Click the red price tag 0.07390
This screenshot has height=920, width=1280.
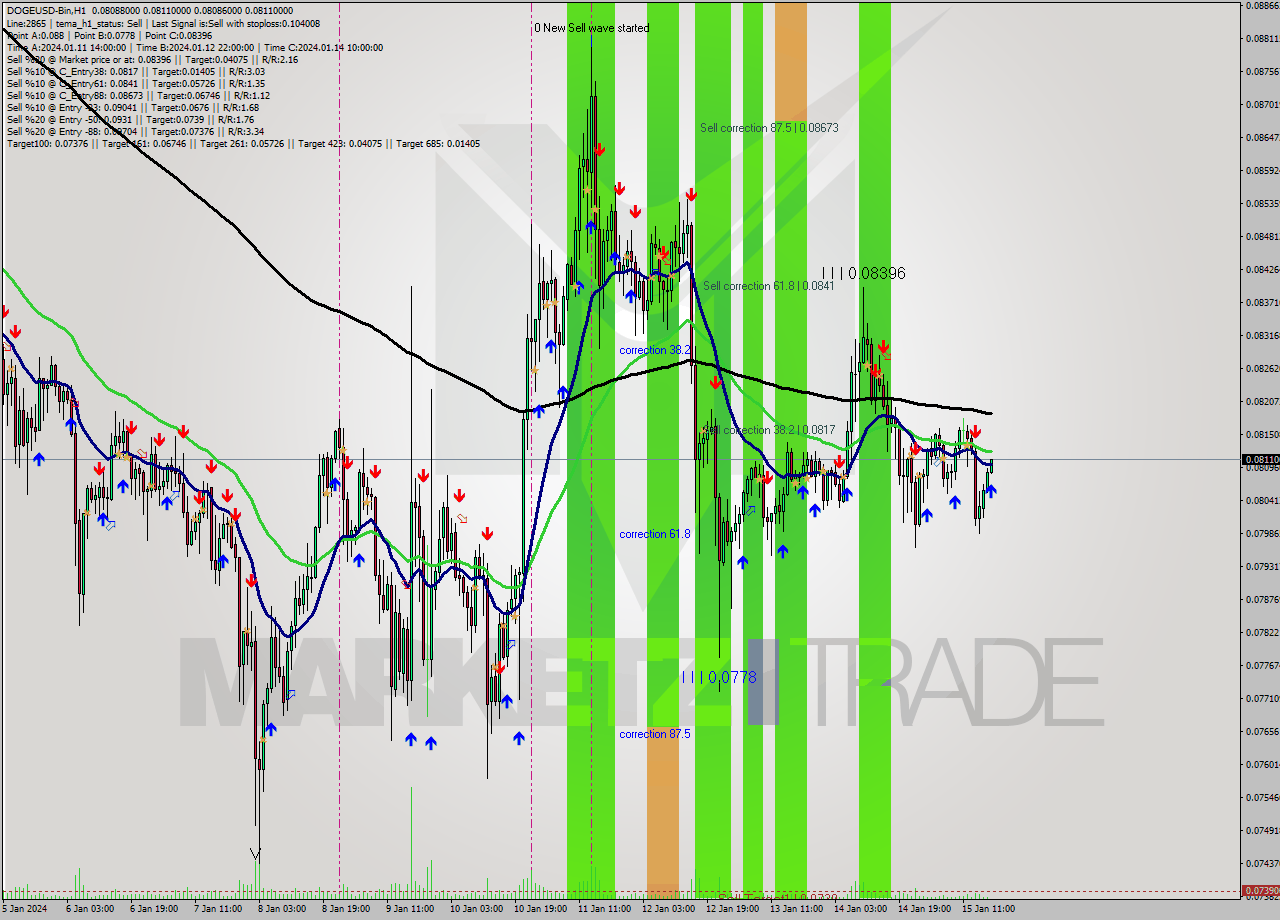1260,890
